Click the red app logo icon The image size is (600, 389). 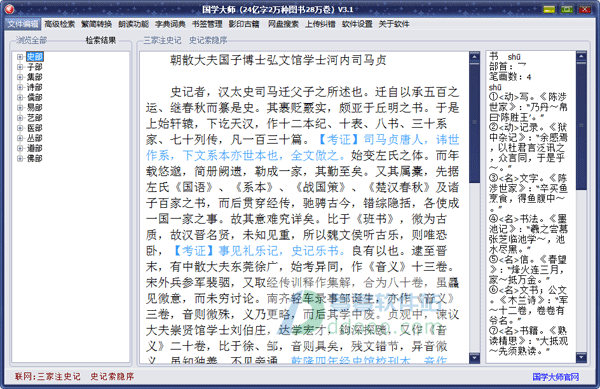point(10,9)
